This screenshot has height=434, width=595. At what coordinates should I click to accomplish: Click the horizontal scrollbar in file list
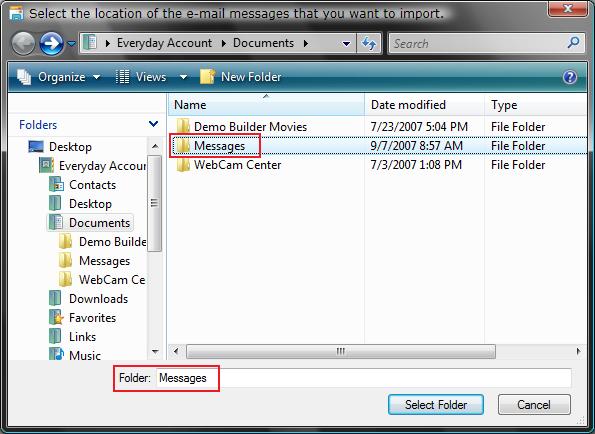click(340, 351)
